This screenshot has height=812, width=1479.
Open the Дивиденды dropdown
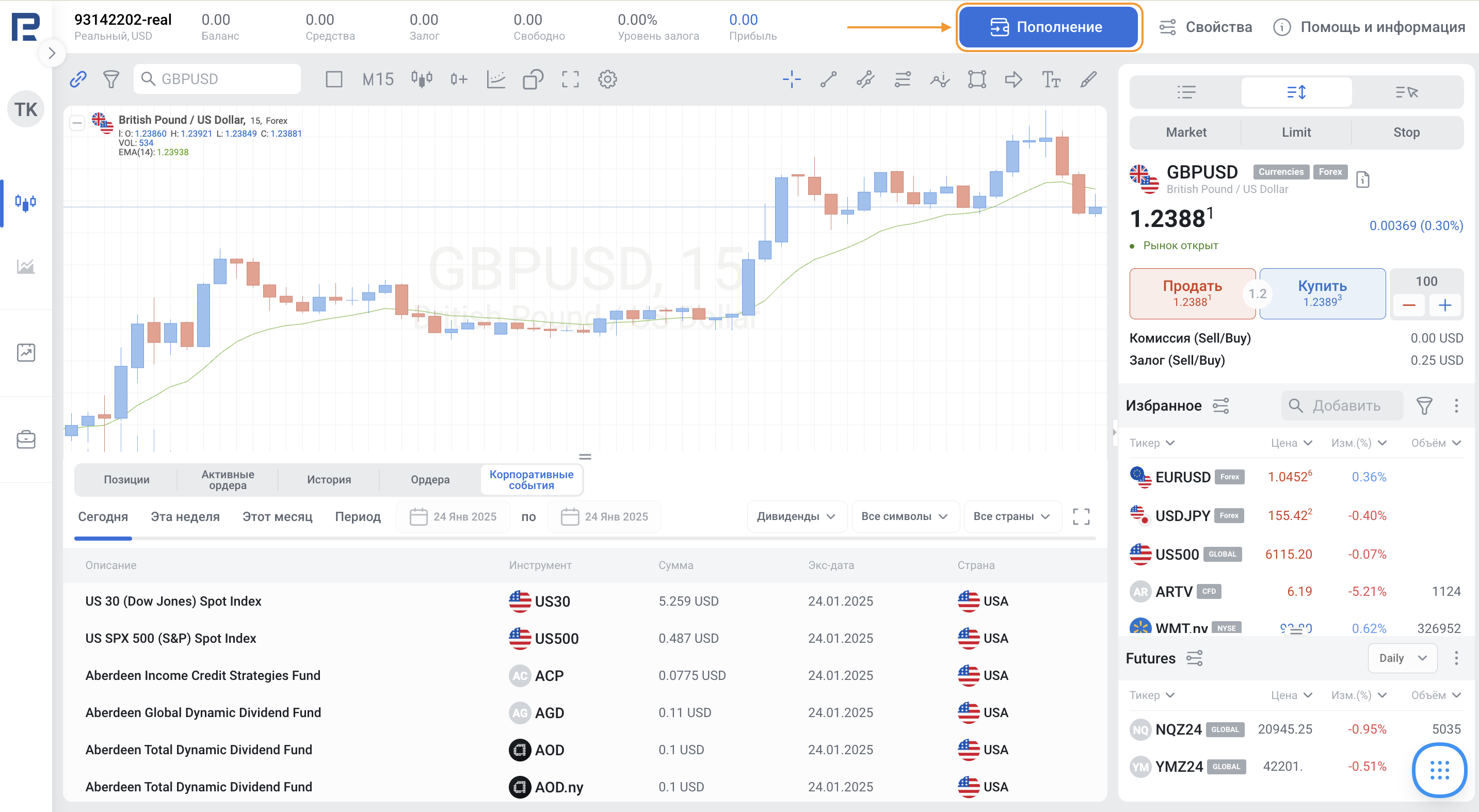tap(796, 516)
